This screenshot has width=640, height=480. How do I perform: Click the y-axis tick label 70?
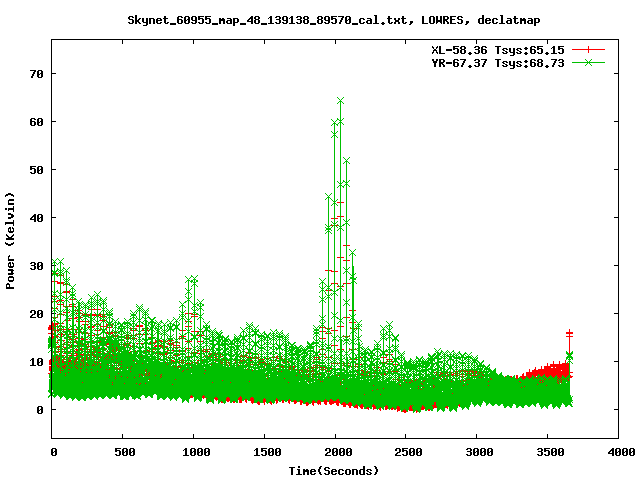tap(34, 74)
